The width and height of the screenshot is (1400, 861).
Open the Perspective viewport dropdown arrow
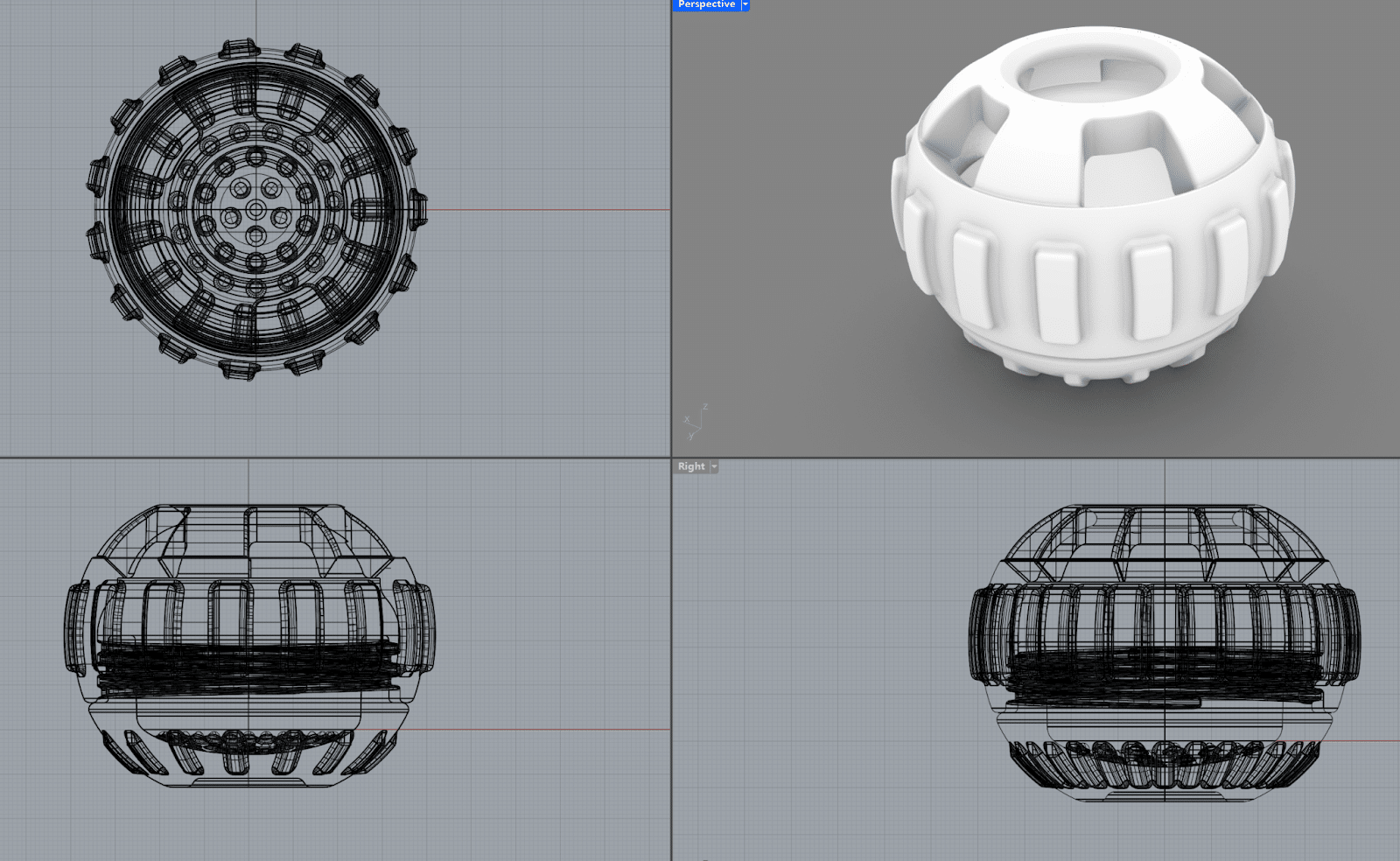[745, 4]
